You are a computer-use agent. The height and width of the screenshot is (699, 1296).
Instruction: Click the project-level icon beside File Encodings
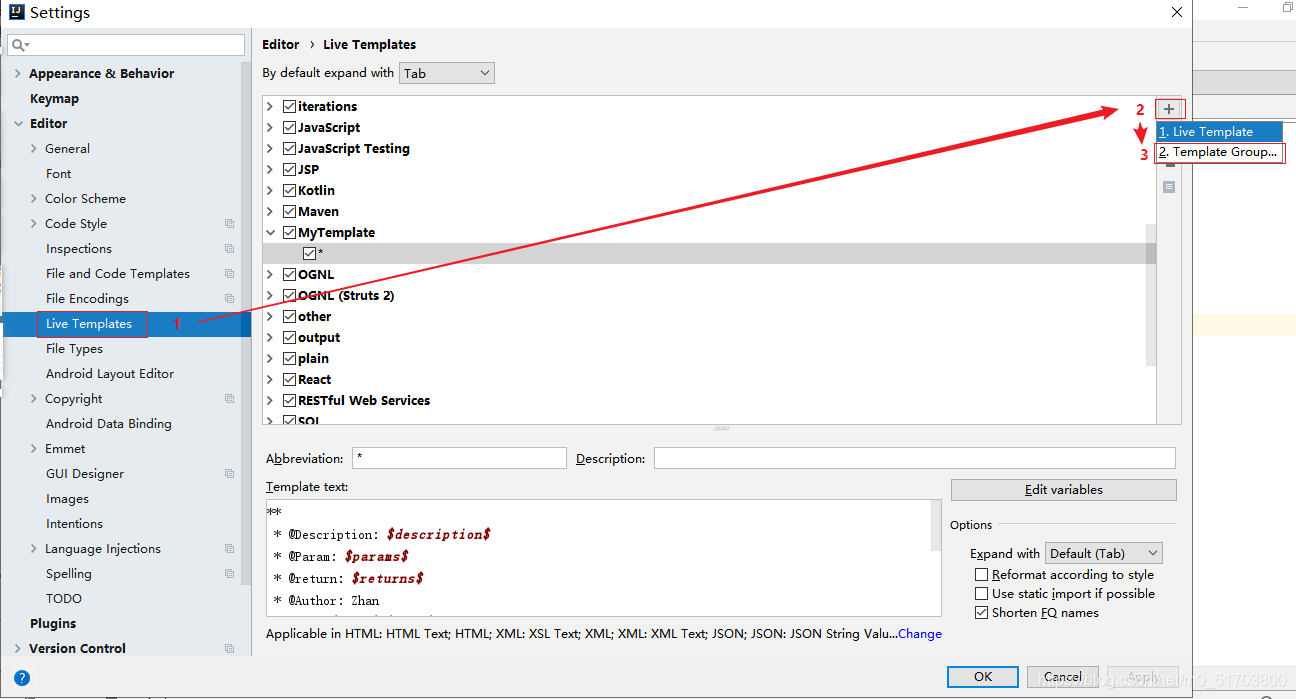click(230, 299)
